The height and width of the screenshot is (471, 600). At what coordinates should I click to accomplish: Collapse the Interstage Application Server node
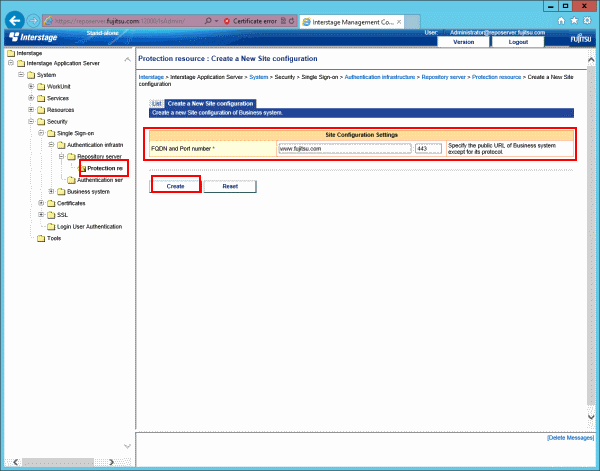click(11, 63)
